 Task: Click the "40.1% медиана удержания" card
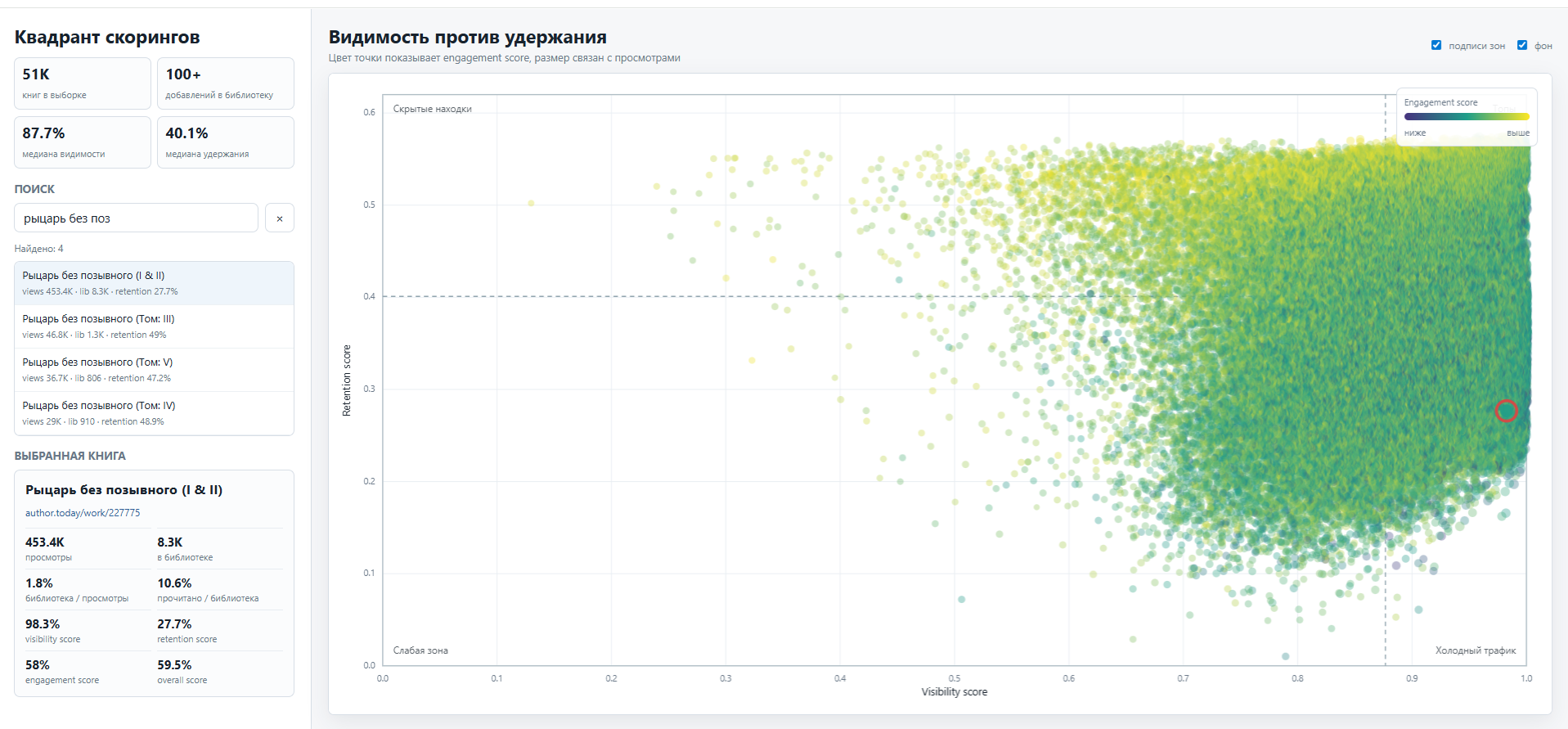click(226, 142)
